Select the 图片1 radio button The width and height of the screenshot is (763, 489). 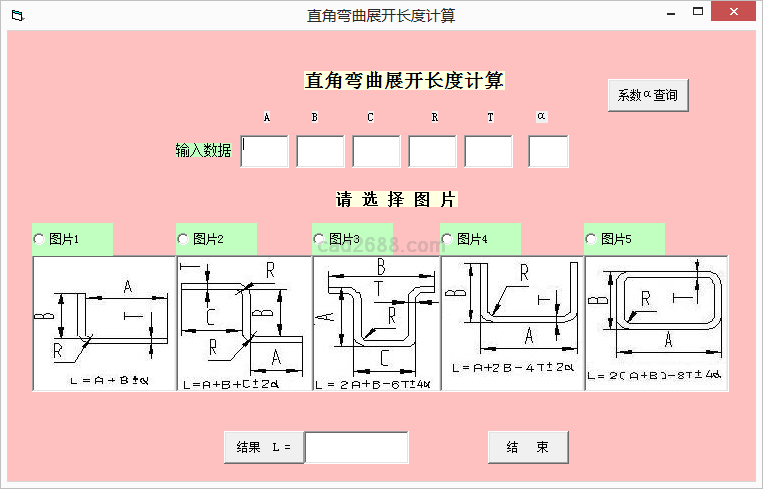[x=40, y=239]
